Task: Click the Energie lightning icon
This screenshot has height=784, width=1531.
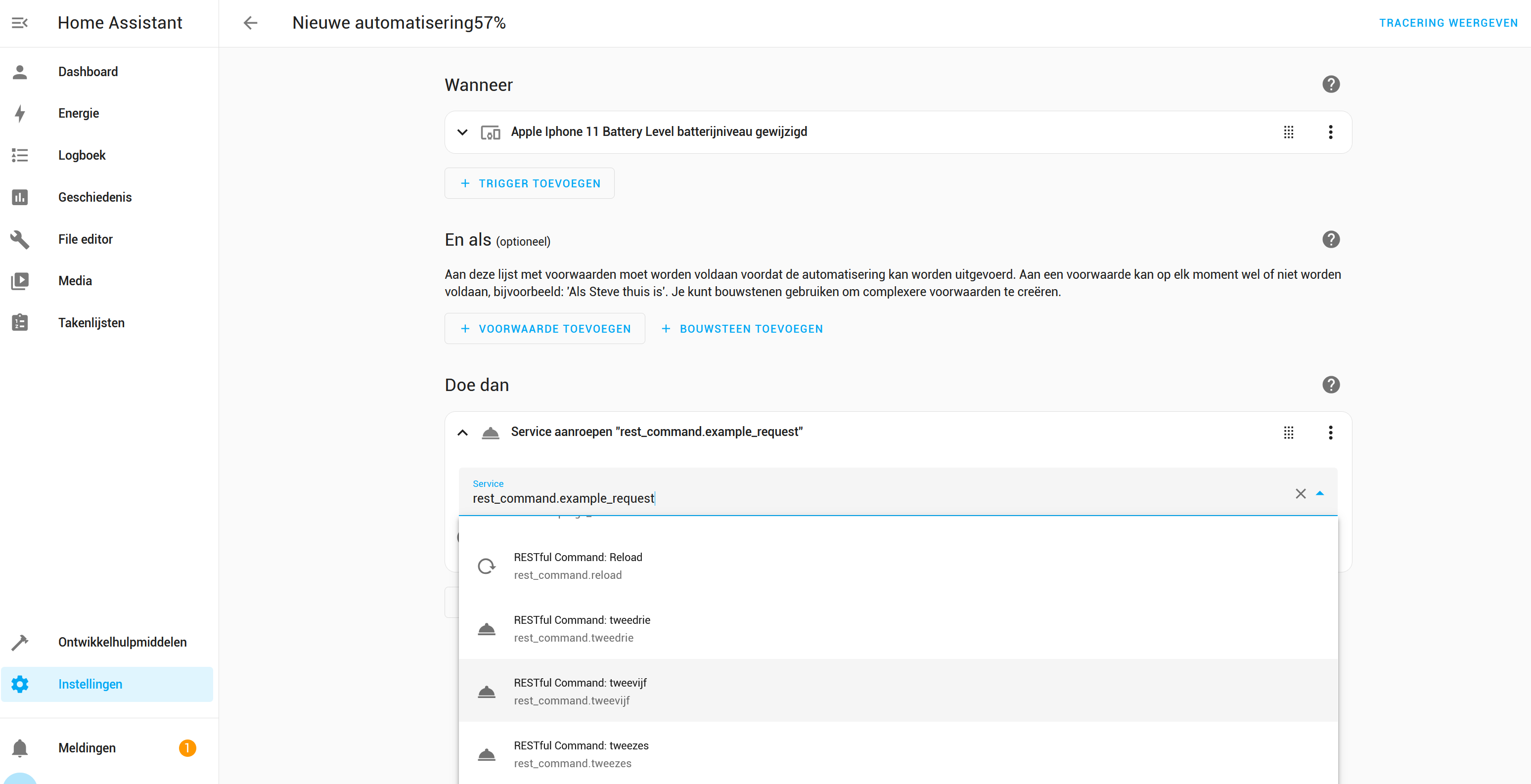Action: click(20, 113)
